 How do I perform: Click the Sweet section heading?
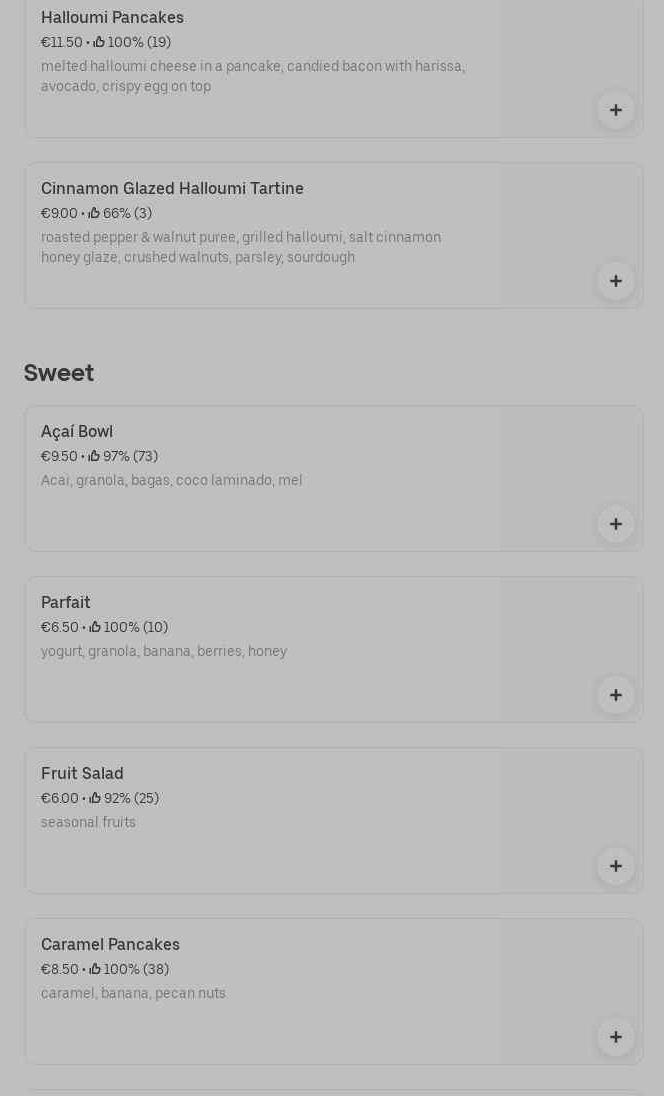click(59, 373)
